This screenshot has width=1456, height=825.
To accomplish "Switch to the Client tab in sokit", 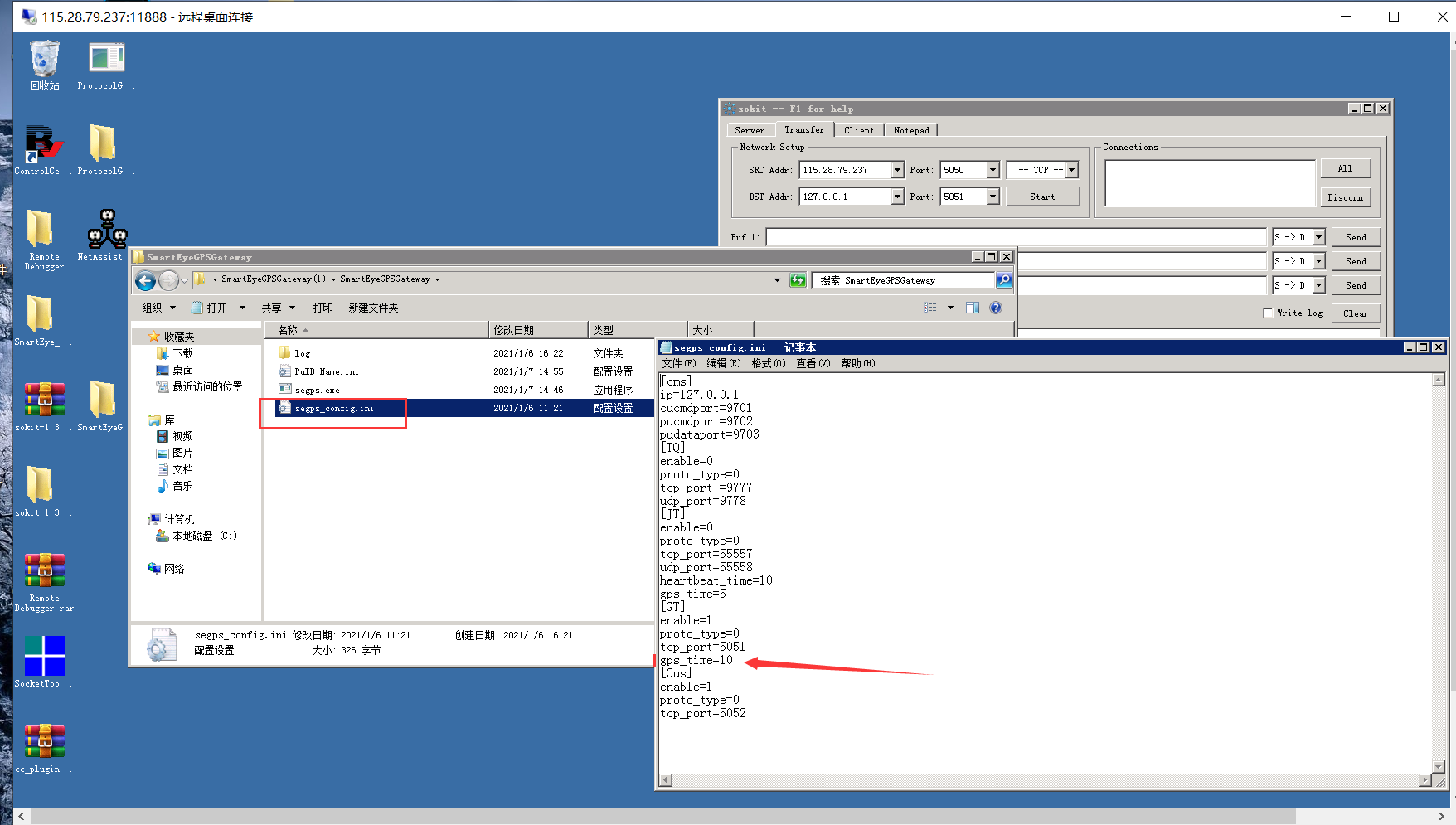I will coord(858,130).
